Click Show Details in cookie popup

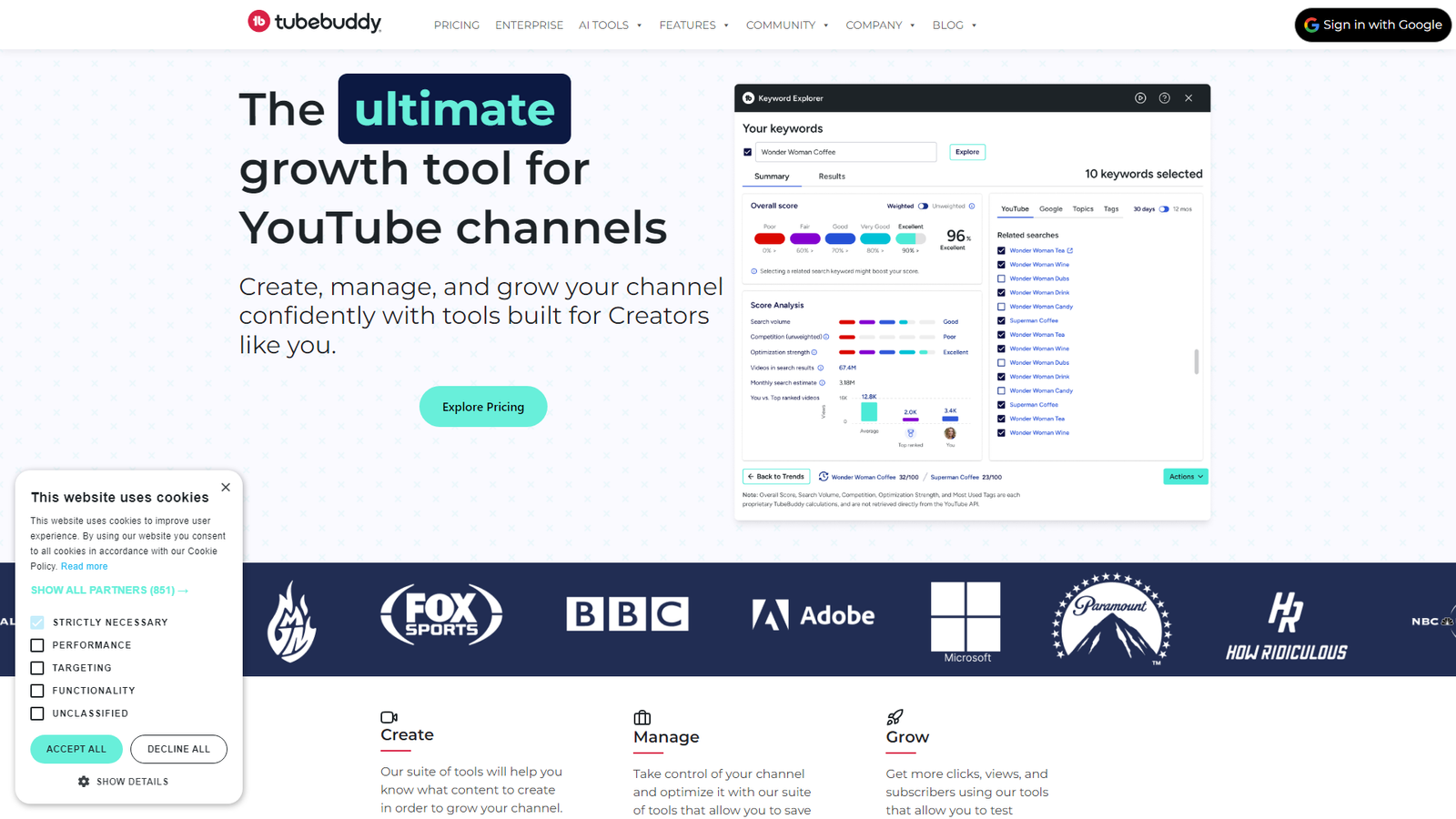click(133, 782)
